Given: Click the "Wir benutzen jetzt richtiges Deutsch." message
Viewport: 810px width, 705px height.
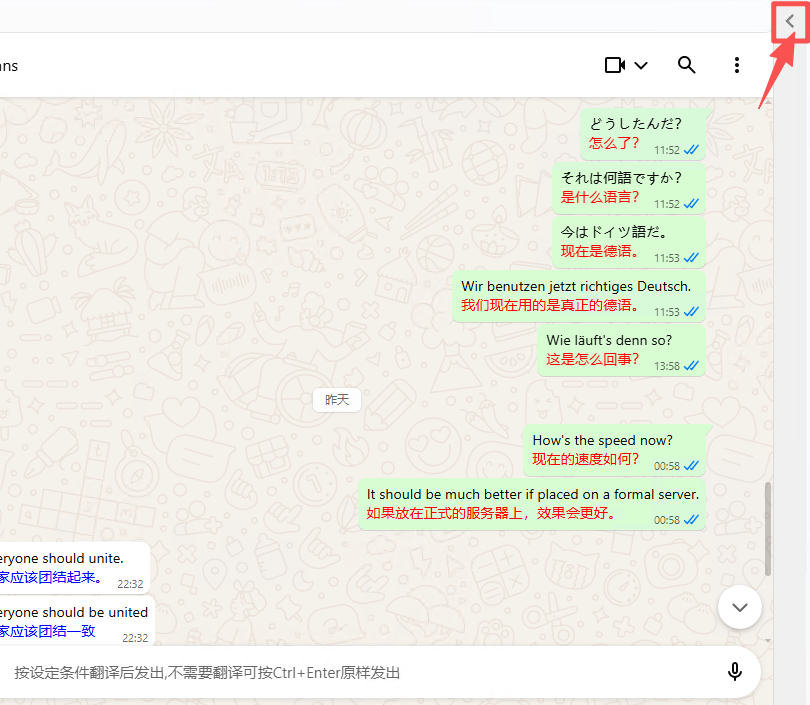Looking at the screenshot, I should coord(575,286).
